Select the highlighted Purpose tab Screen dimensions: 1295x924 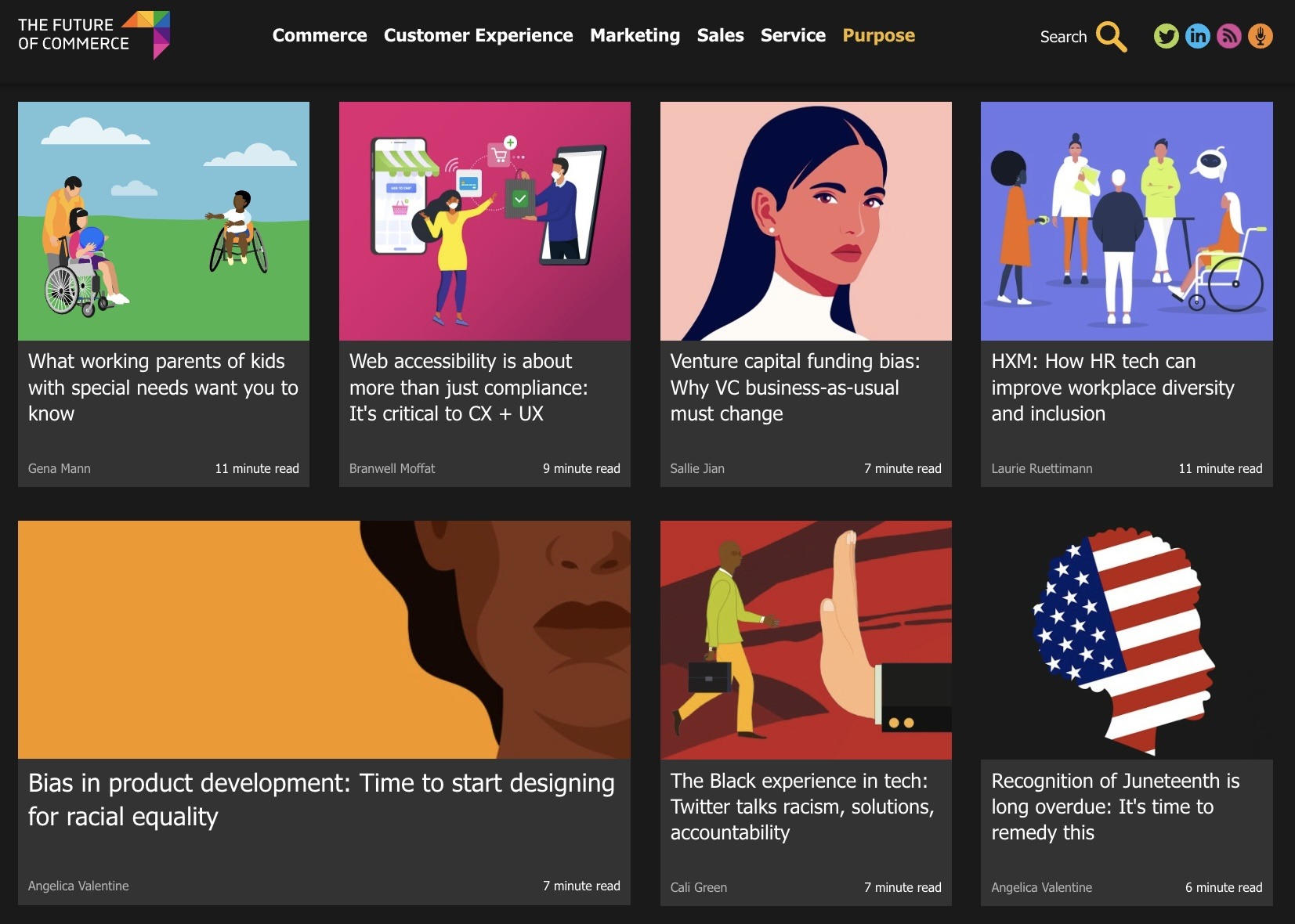878,35
